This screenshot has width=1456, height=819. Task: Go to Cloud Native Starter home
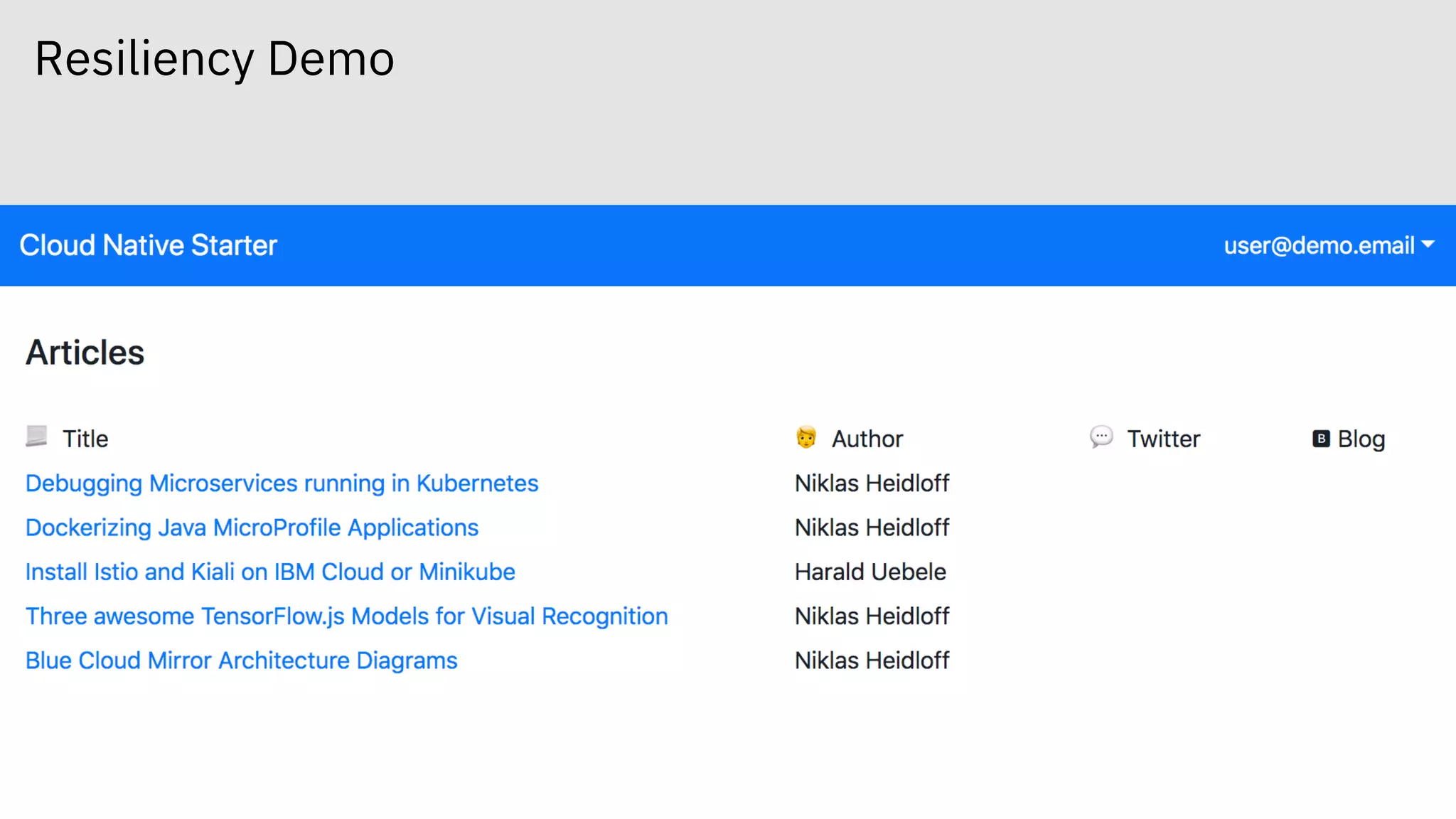click(x=148, y=245)
